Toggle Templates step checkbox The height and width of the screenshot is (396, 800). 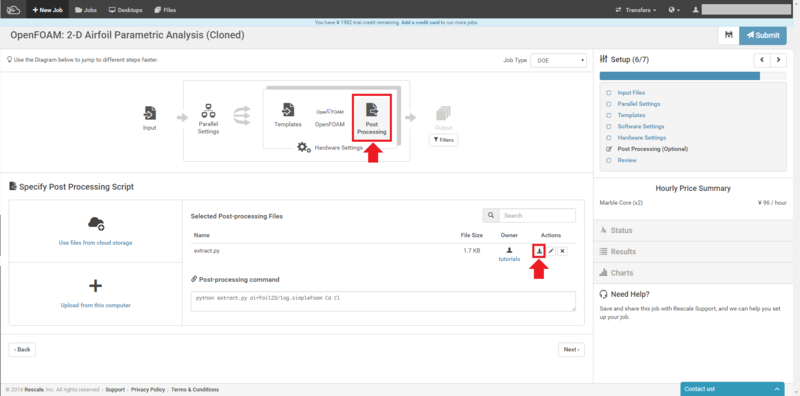(609, 115)
